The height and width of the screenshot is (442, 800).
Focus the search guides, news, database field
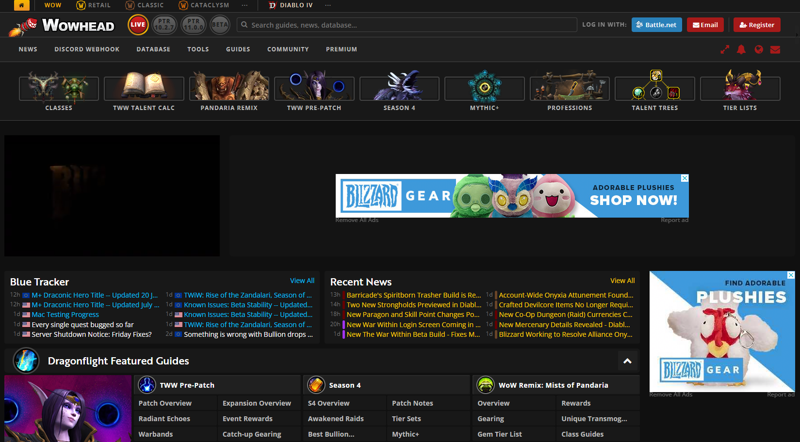tap(407, 24)
